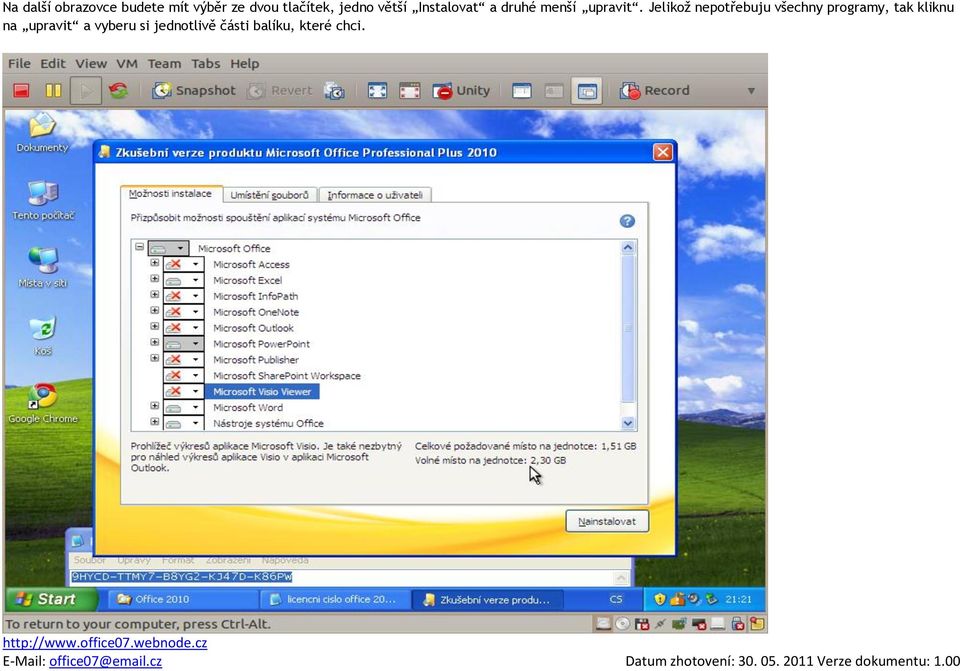Start recording with the Record button
The image size is (960, 671).
654,91
